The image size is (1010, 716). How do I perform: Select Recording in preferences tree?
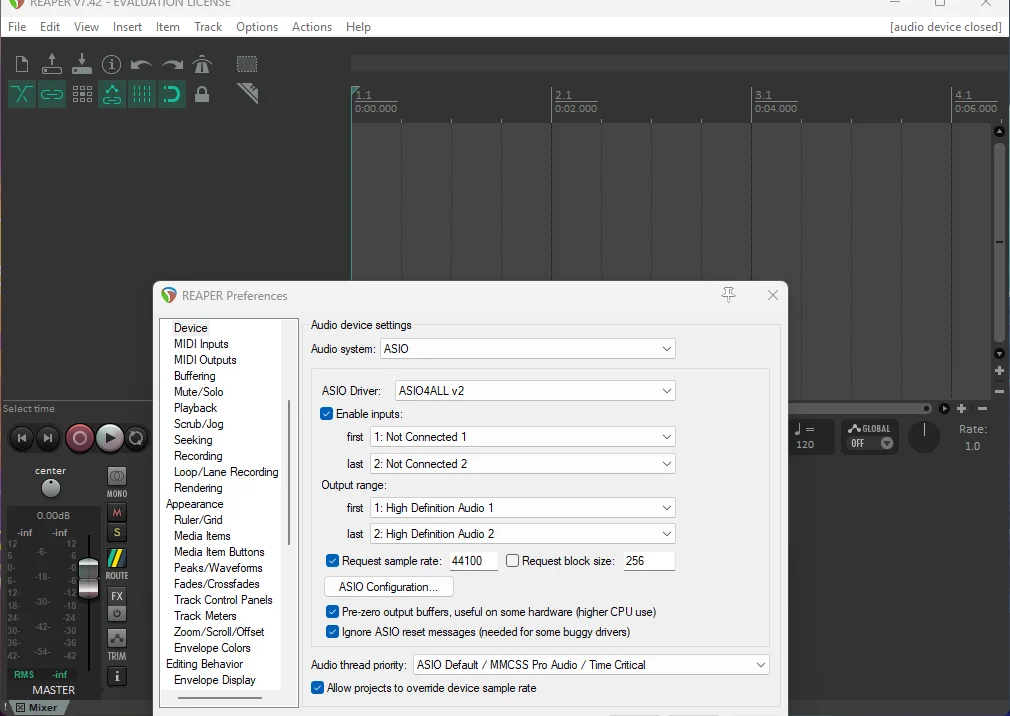[198, 456]
